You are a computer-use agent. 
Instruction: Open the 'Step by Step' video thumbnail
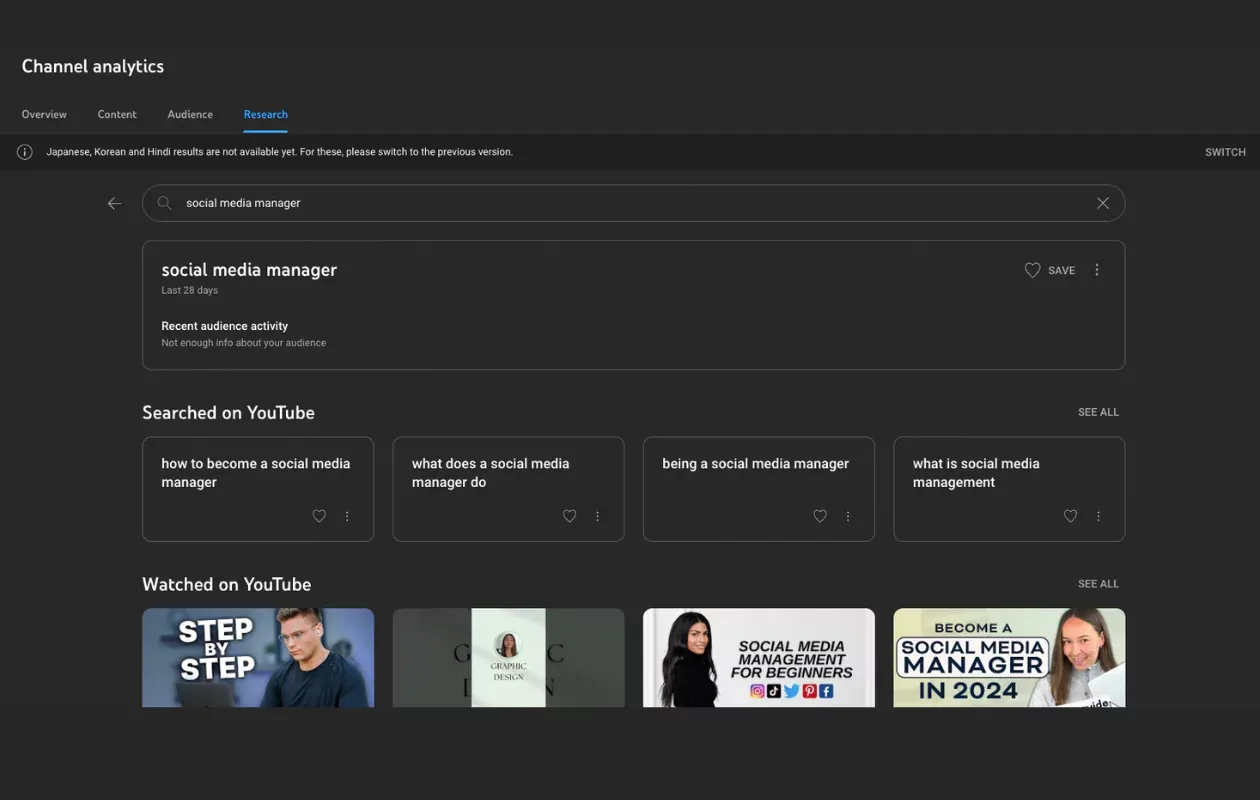[x=258, y=657]
